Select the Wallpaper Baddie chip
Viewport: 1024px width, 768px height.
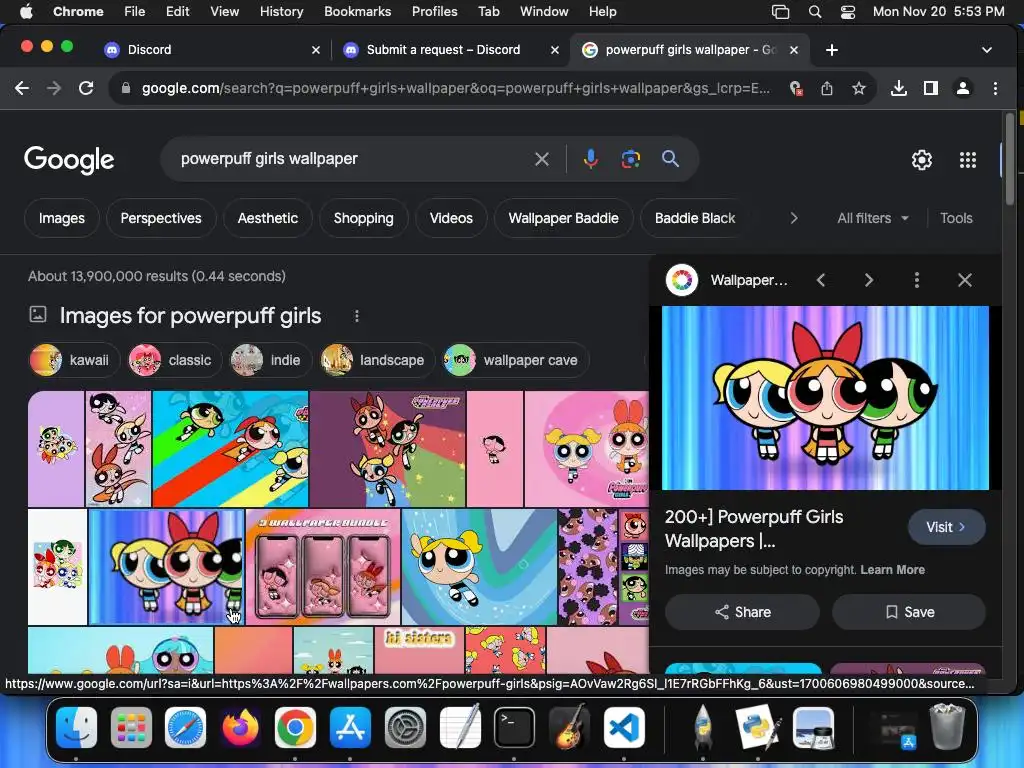tap(564, 218)
